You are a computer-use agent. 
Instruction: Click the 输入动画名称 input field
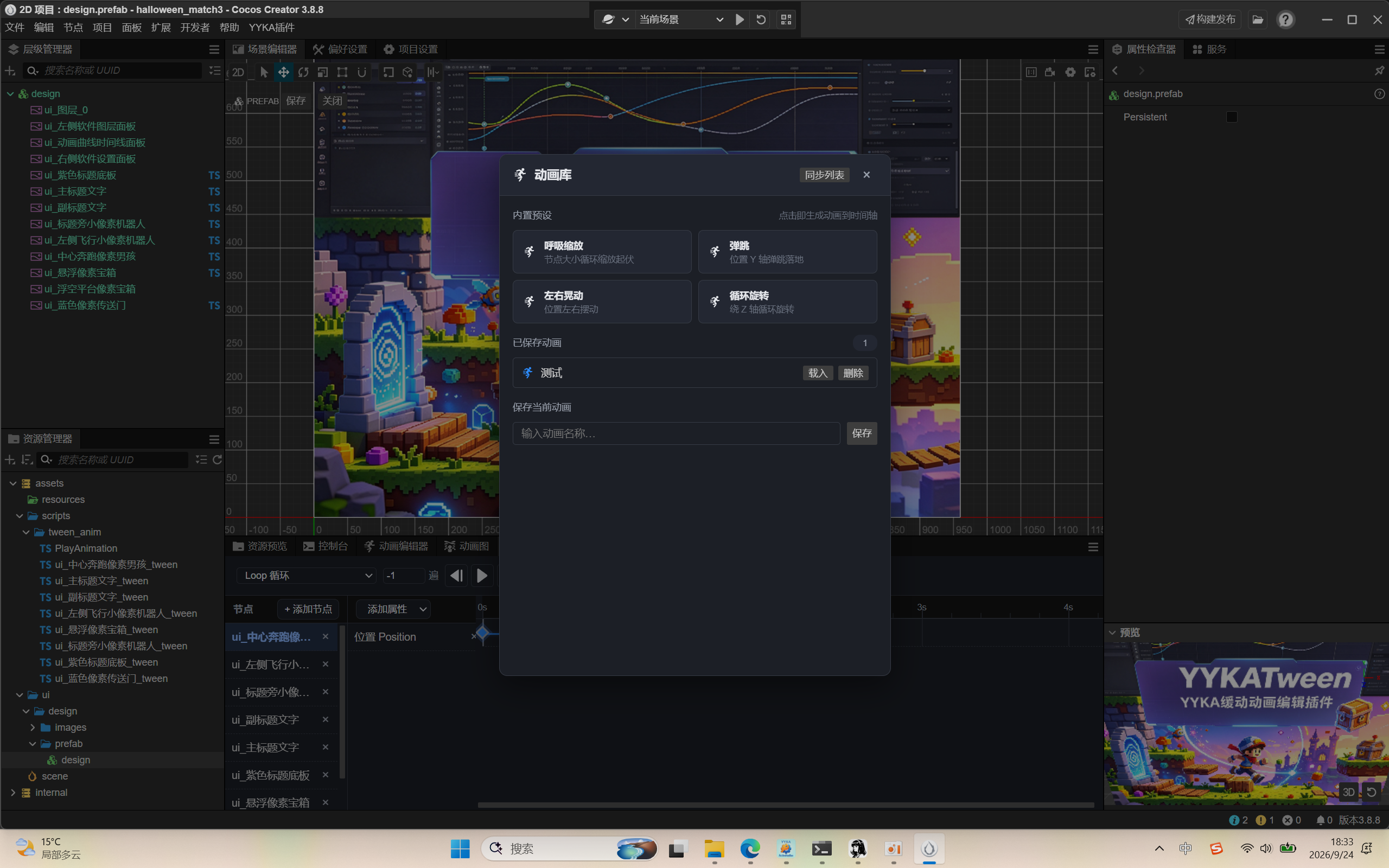point(676,433)
